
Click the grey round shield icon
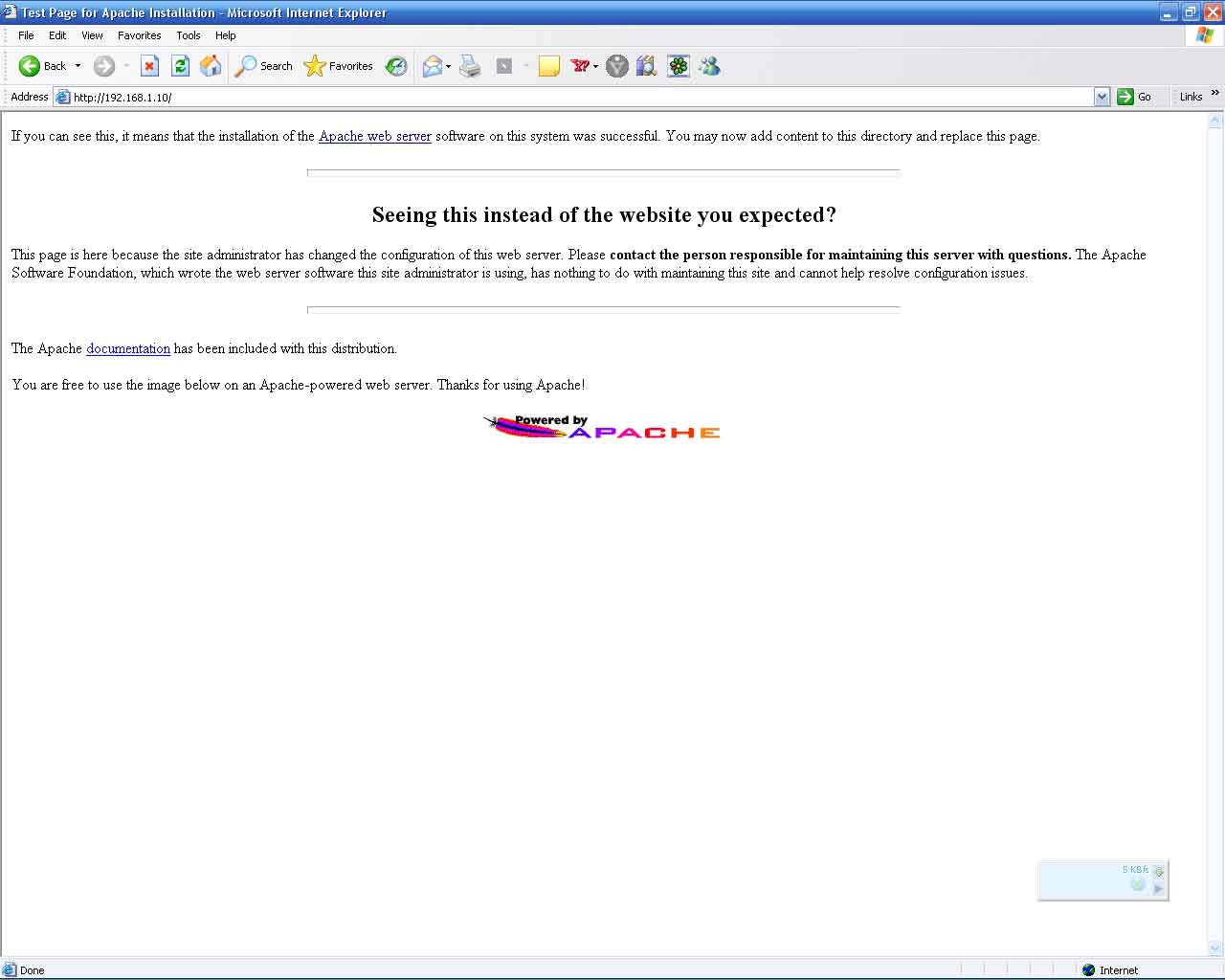(617, 66)
